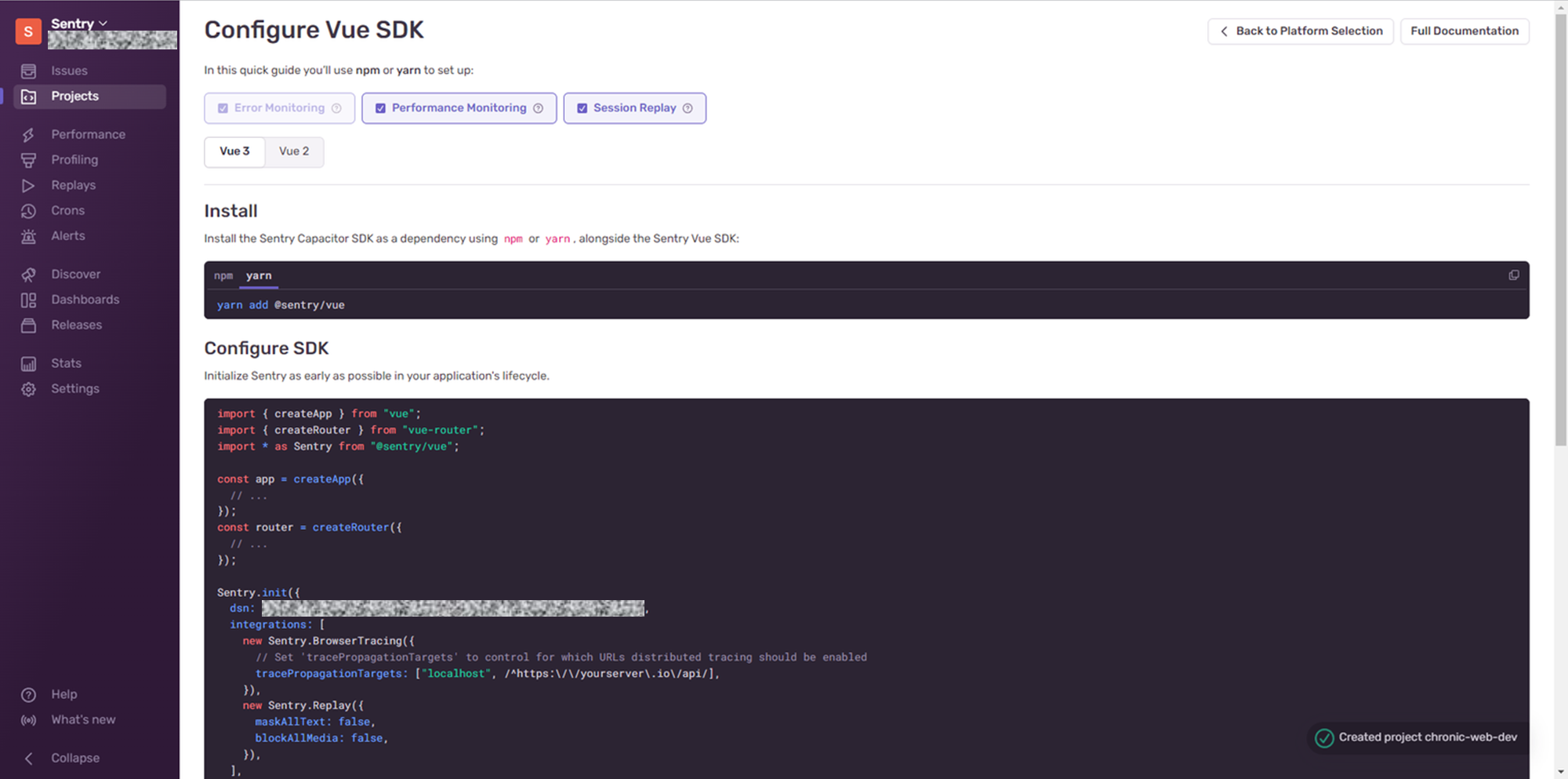1568x779 pixels.
Task: Click the Sentry organization avatar logo
Action: tap(28, 31)
